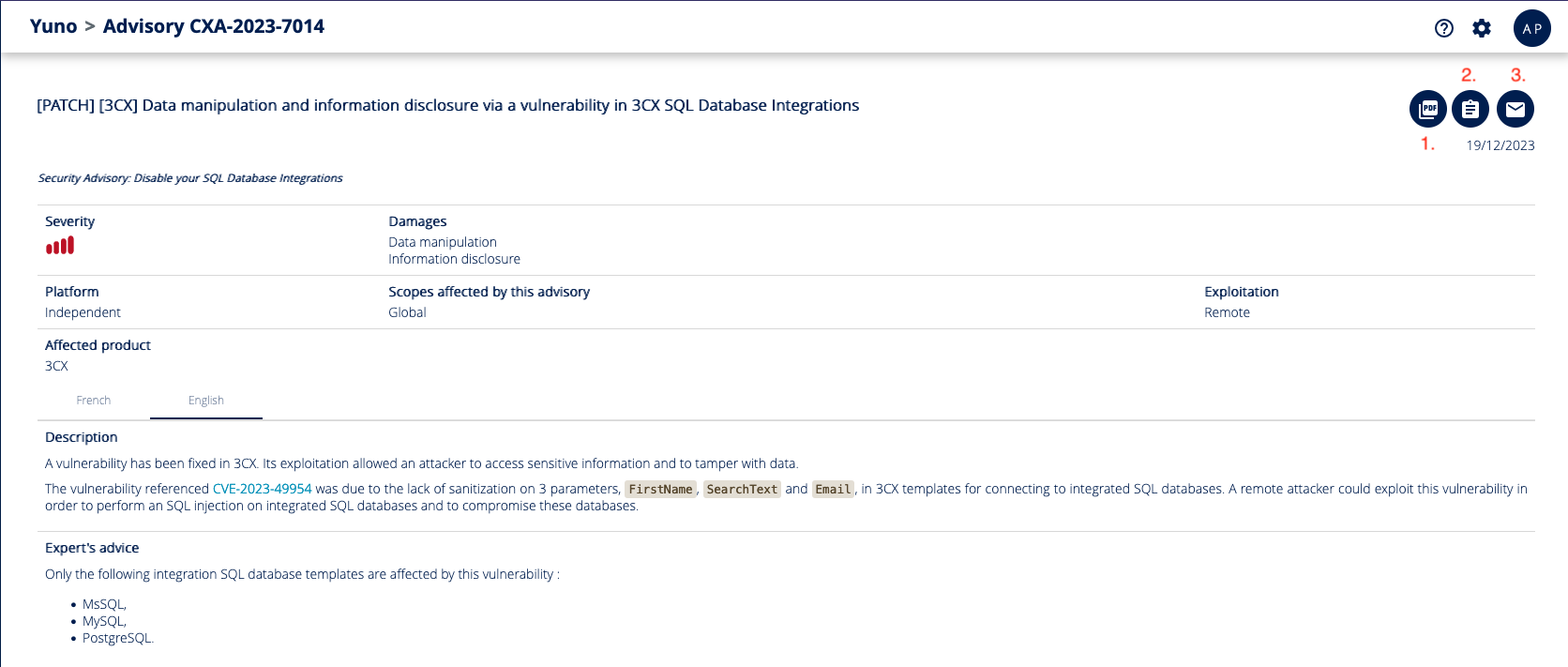Open the CVE-2023-49954 reference link
The height and width of the screenshot is (667, 1568).
tap(262, 489)
